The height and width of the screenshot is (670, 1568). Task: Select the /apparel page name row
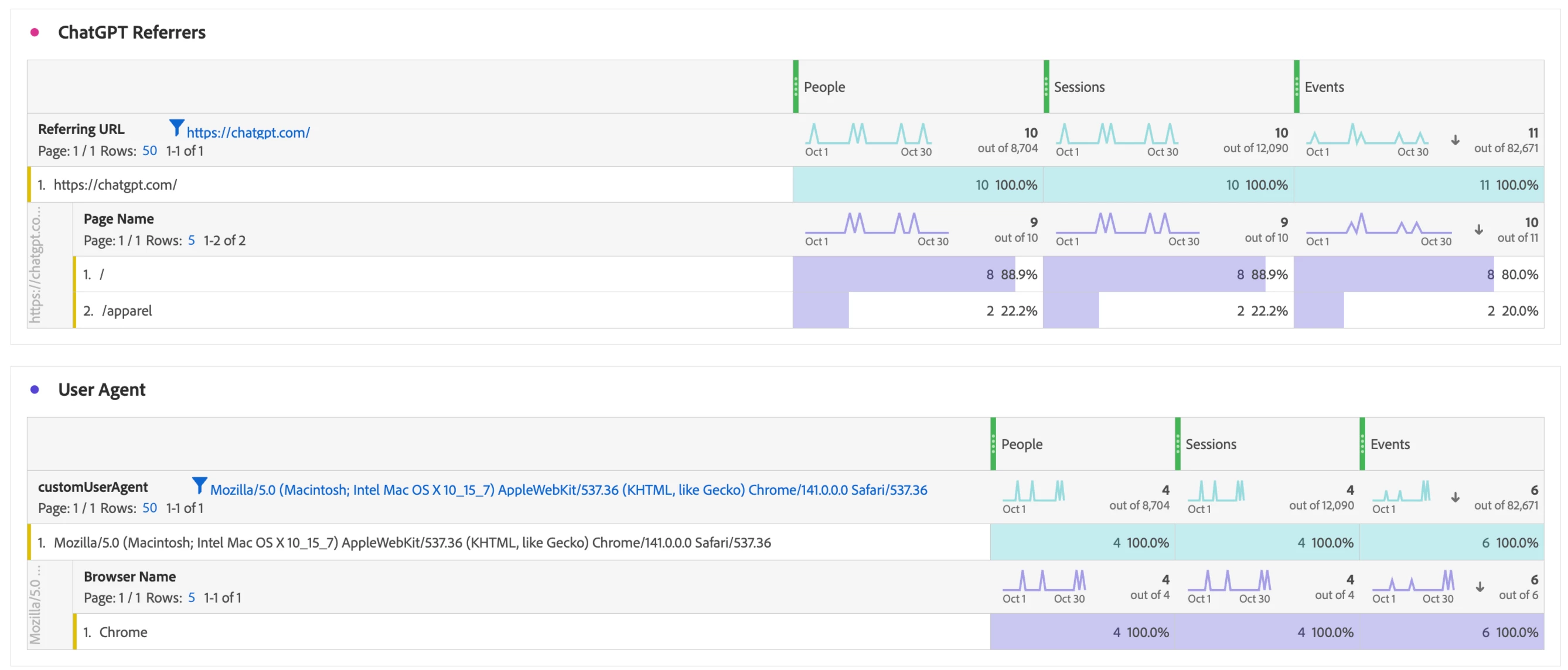(x=127, y=310)
